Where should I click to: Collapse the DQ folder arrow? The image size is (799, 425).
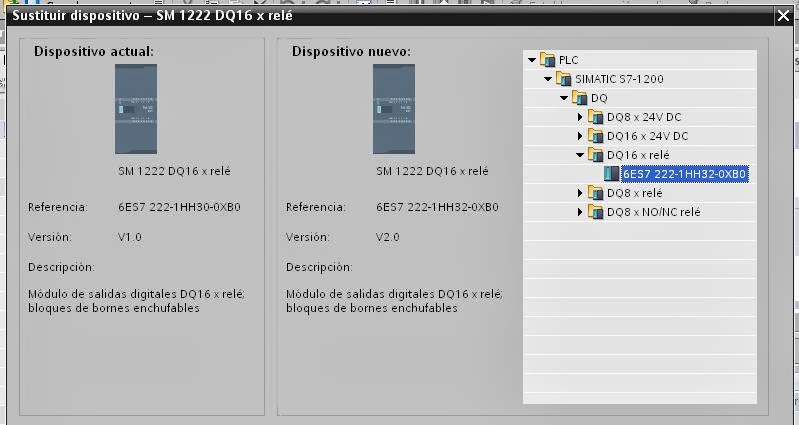[x=564, y=98]
